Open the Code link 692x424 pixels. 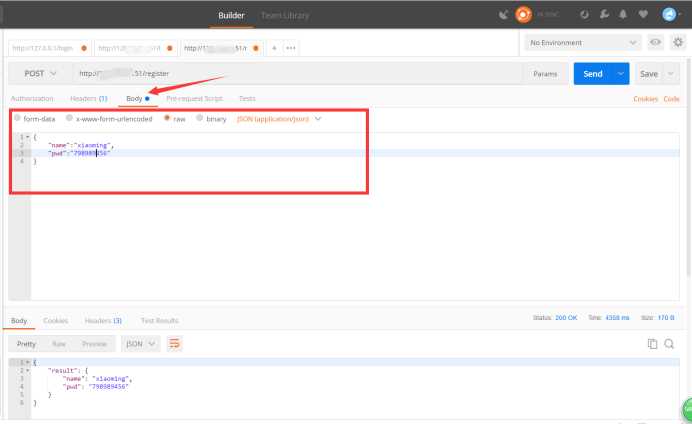point(671,99)
